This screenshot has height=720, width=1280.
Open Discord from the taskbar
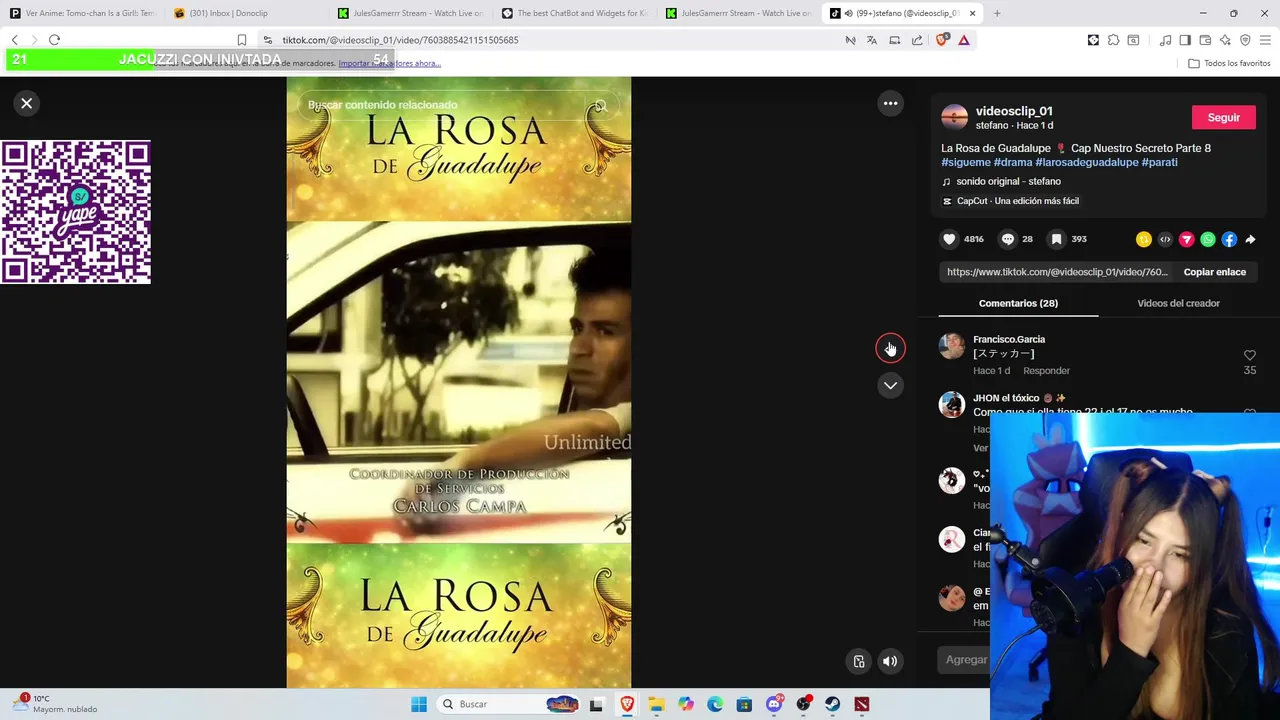pyautogui.click(x=774, y=704)
